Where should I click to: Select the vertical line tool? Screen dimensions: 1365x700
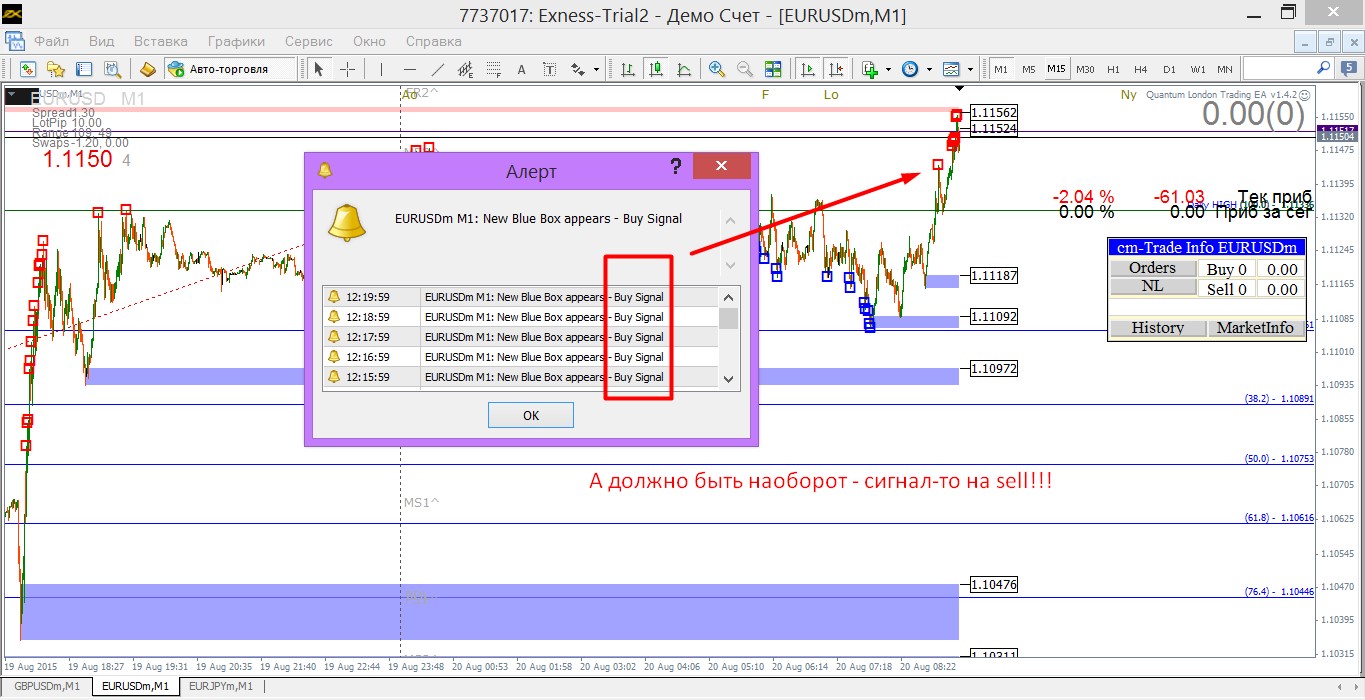point(381,69)
